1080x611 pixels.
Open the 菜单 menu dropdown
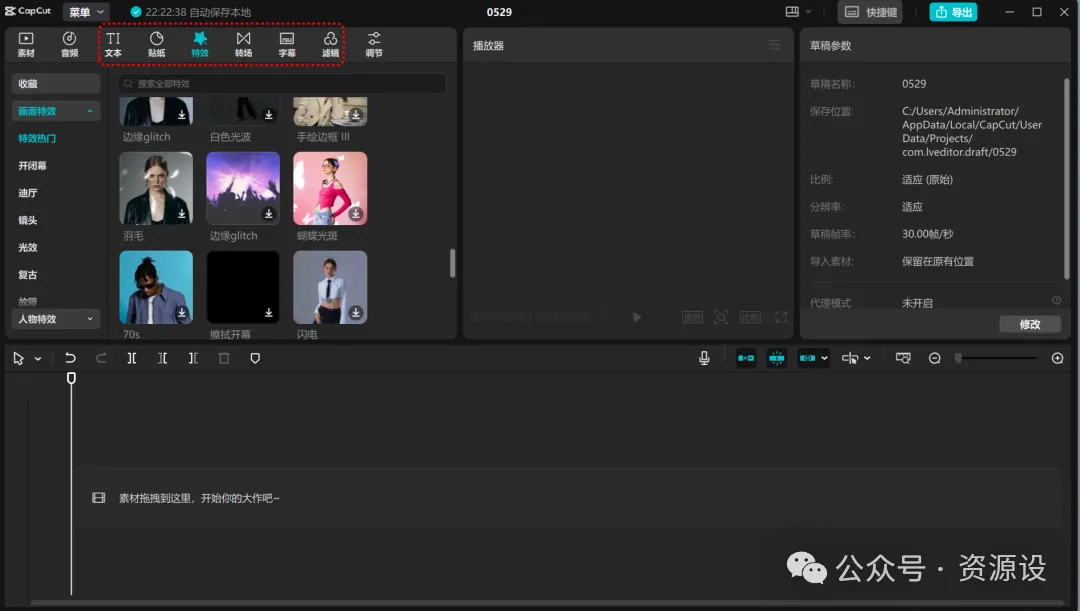tap(86, 12)
